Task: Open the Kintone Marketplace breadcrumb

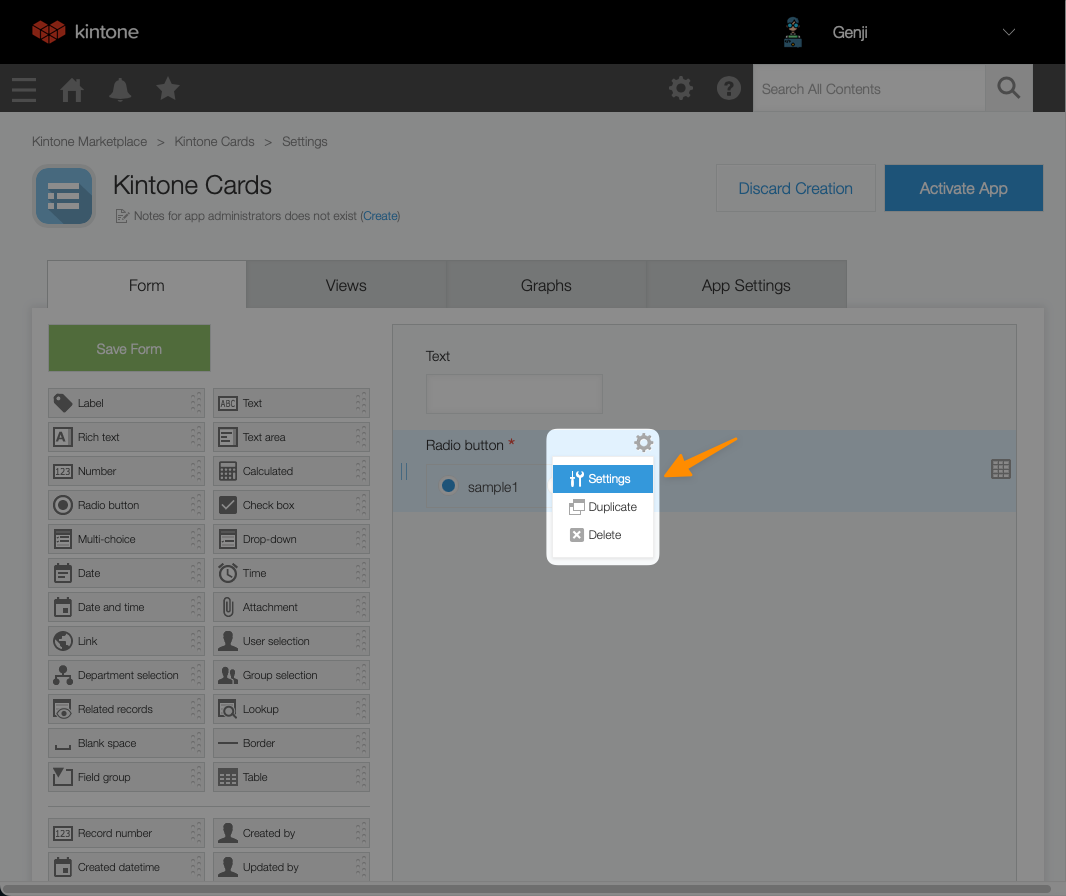Action: coord(89,141)
